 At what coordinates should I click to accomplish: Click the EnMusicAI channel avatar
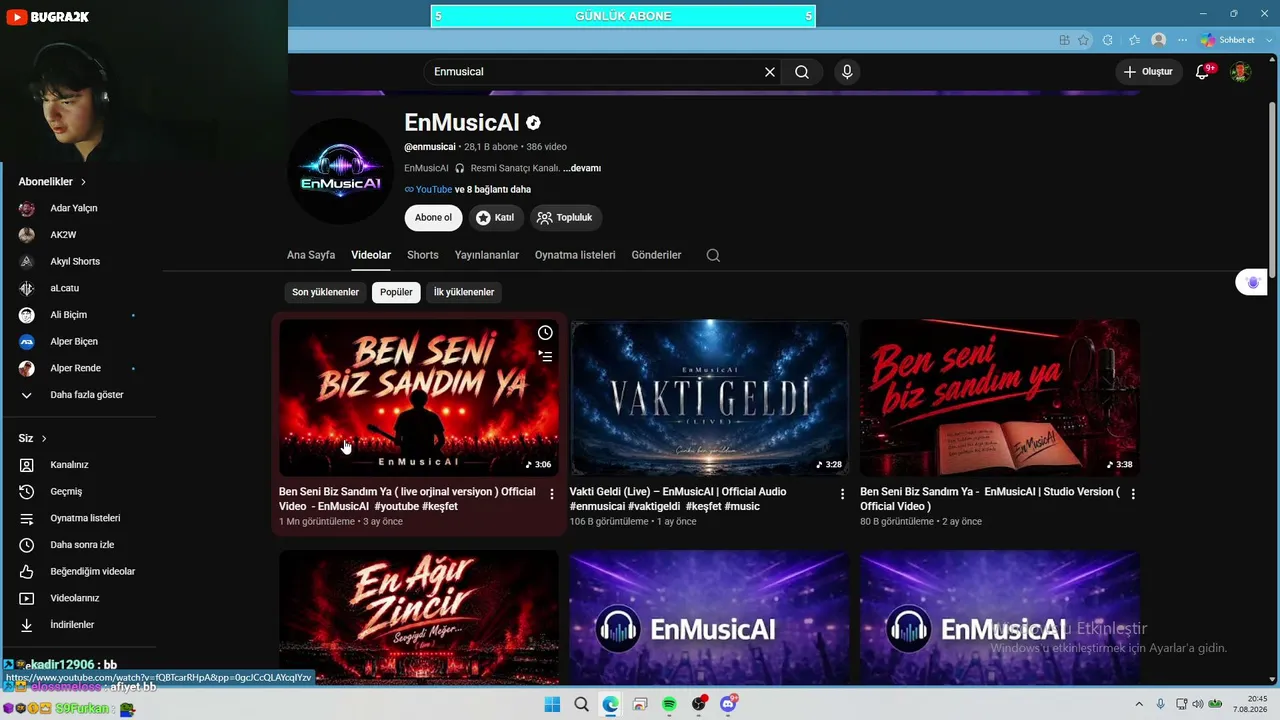(x=340, y=171)
